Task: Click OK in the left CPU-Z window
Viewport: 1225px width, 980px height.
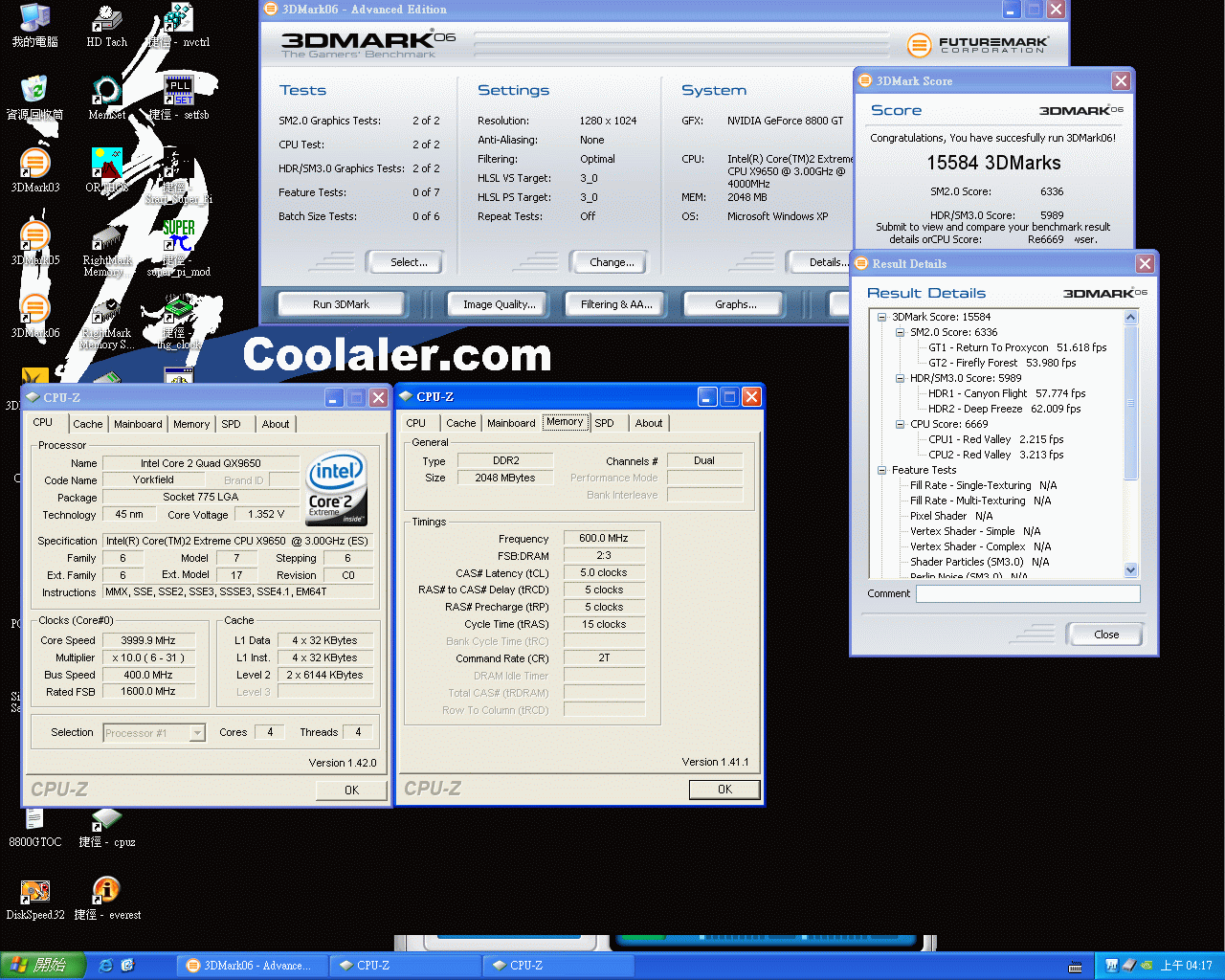Action: coord(351,791)
